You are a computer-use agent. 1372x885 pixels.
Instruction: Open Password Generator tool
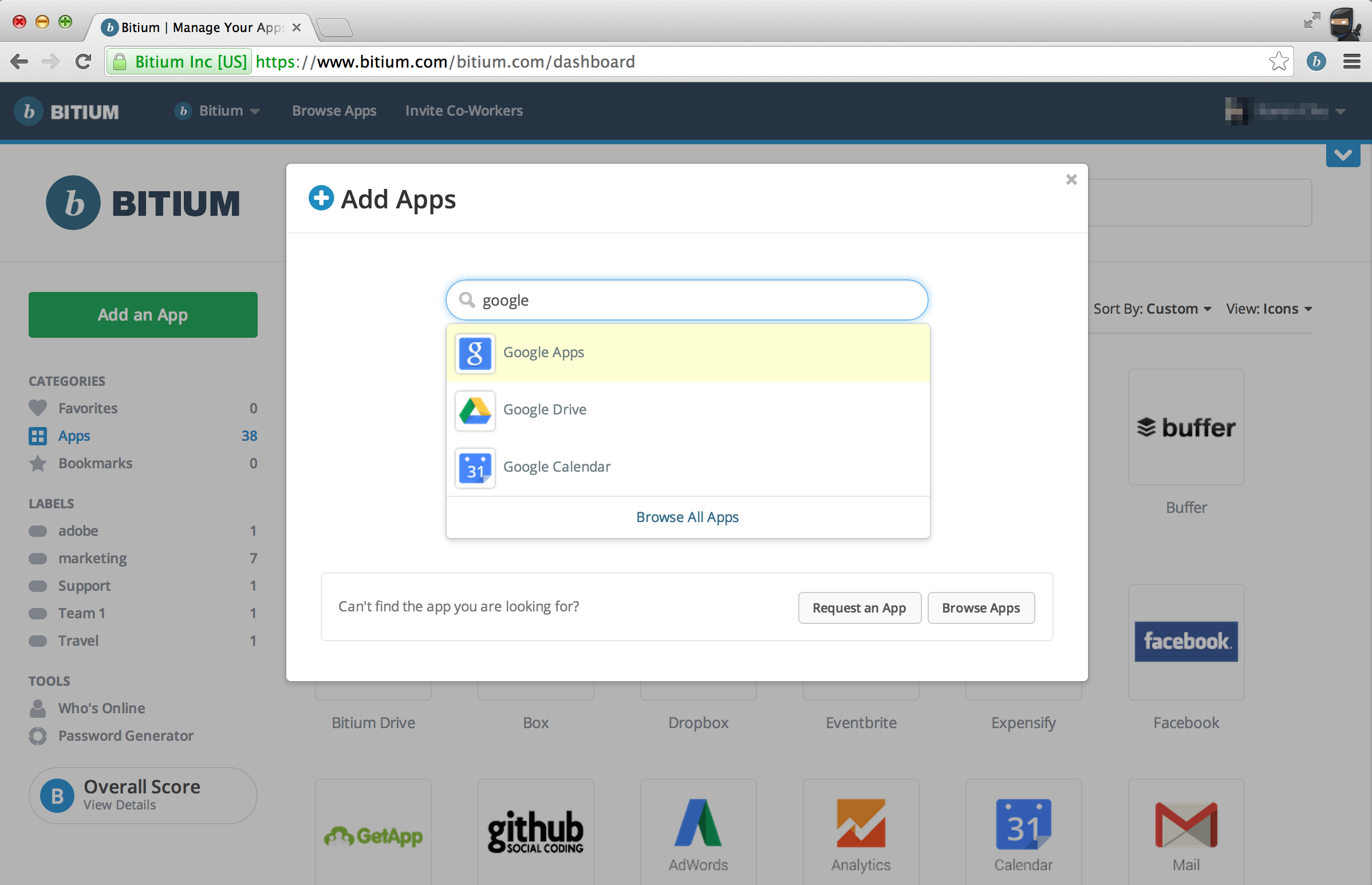tap(125, 736)
